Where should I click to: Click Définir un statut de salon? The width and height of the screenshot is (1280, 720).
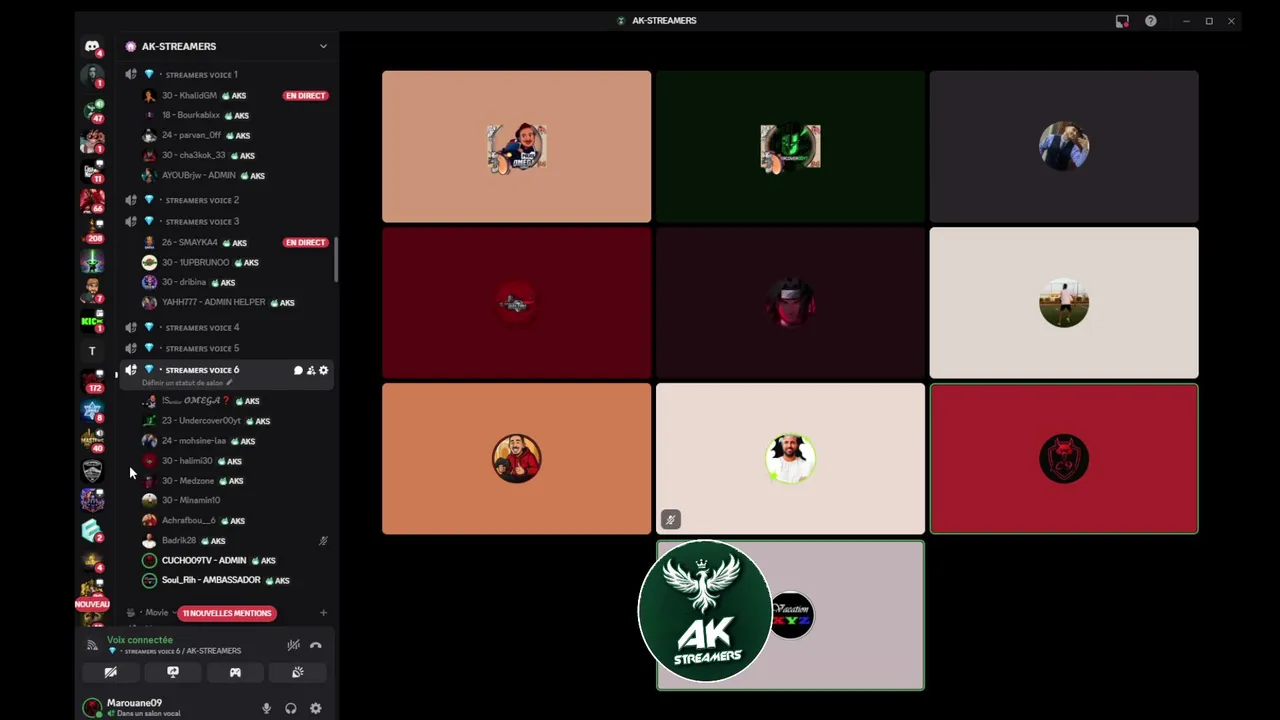(183, 383)
